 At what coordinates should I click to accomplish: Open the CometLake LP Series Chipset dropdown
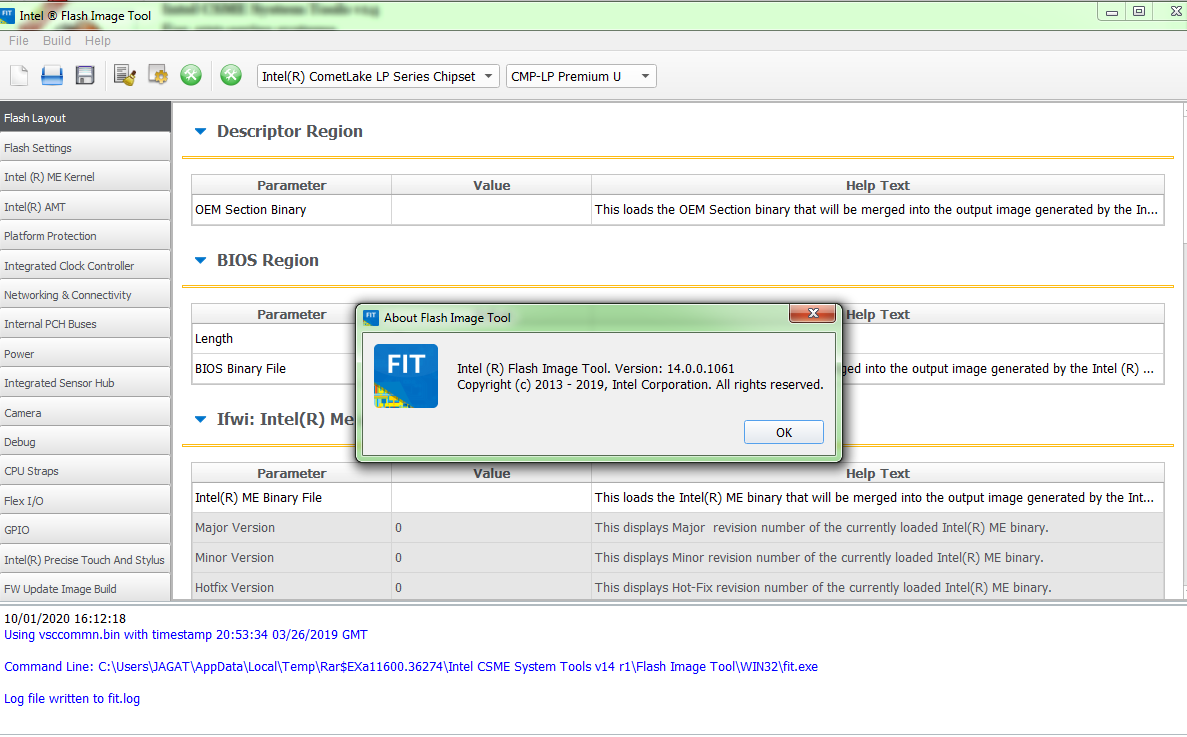pyautogui.click(x=378, y=76)
